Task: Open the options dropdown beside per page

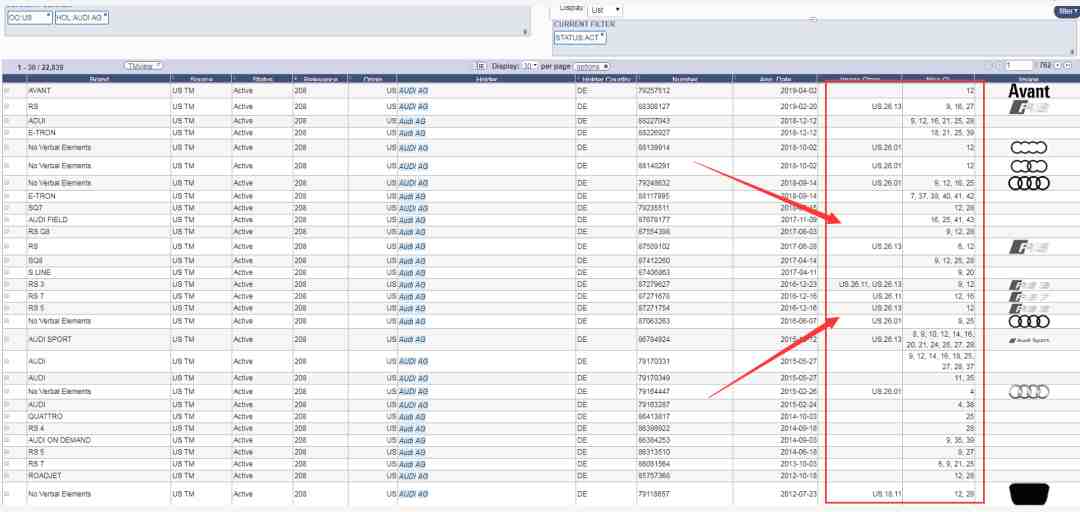Action: 592,66
